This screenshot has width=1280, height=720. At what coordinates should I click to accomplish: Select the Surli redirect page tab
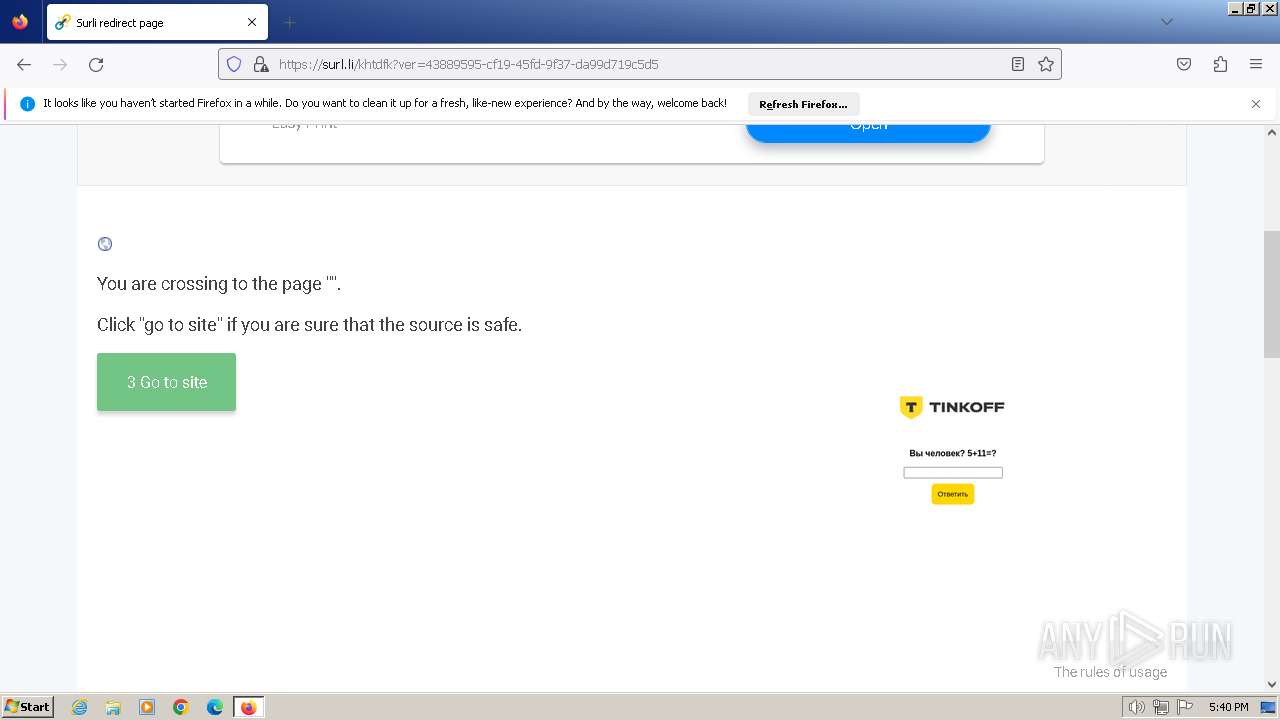coord(157,22)
